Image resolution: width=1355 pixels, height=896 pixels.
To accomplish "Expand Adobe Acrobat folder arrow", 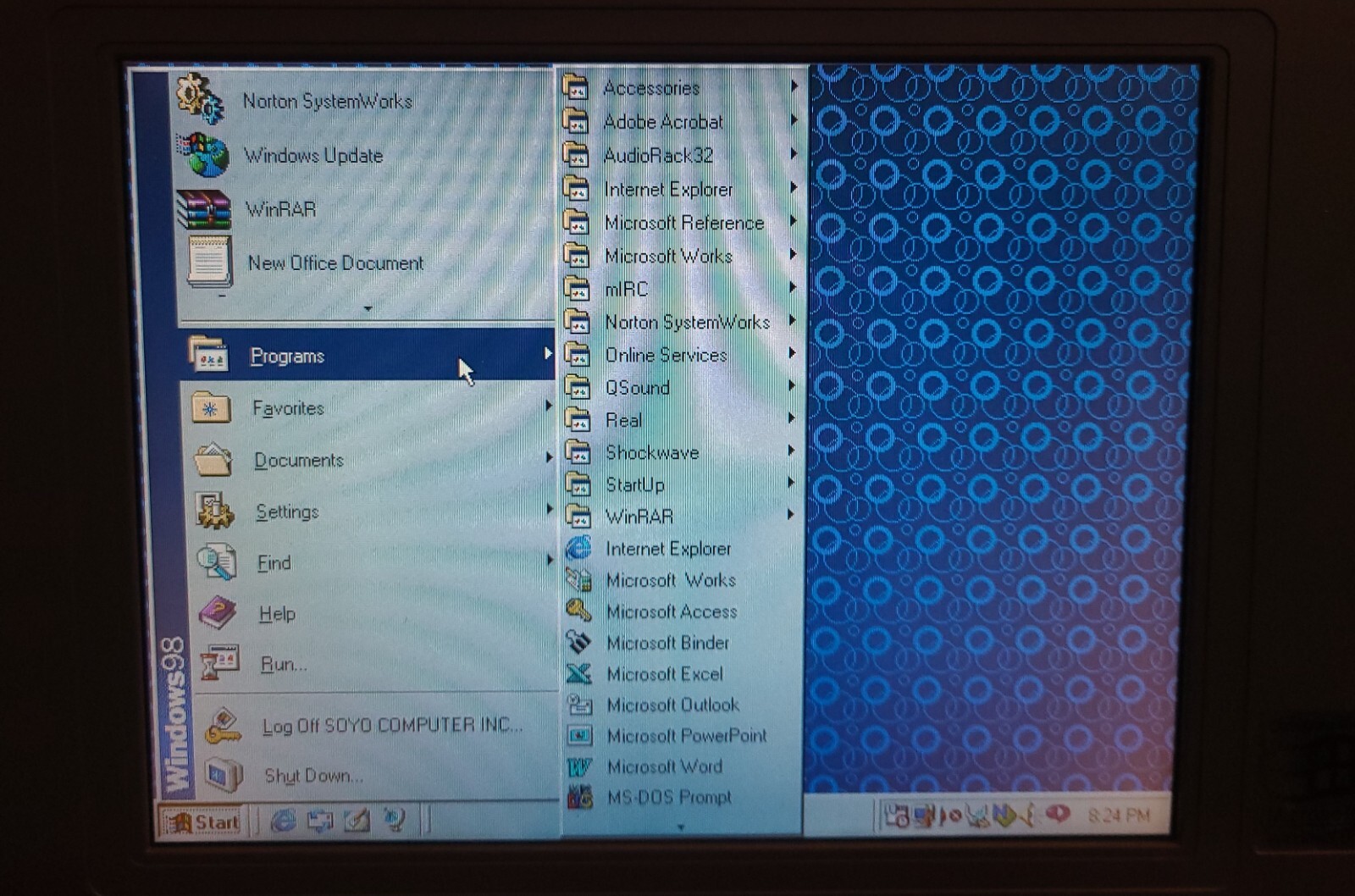I will click(794, 120).
